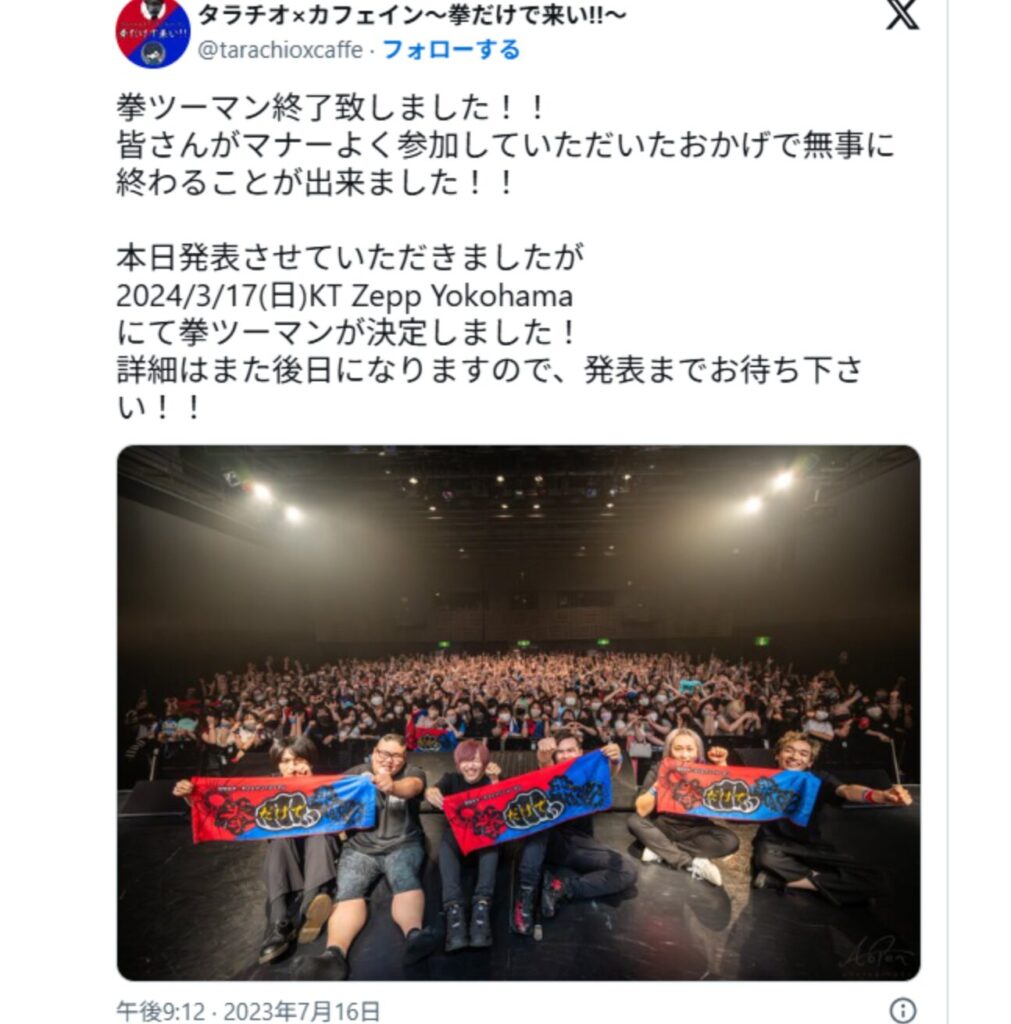Image resolution: width=1011 pixels, height=1024 pixels.
Task: Click the left red-blue towel in photo
Action: point(283,808)
